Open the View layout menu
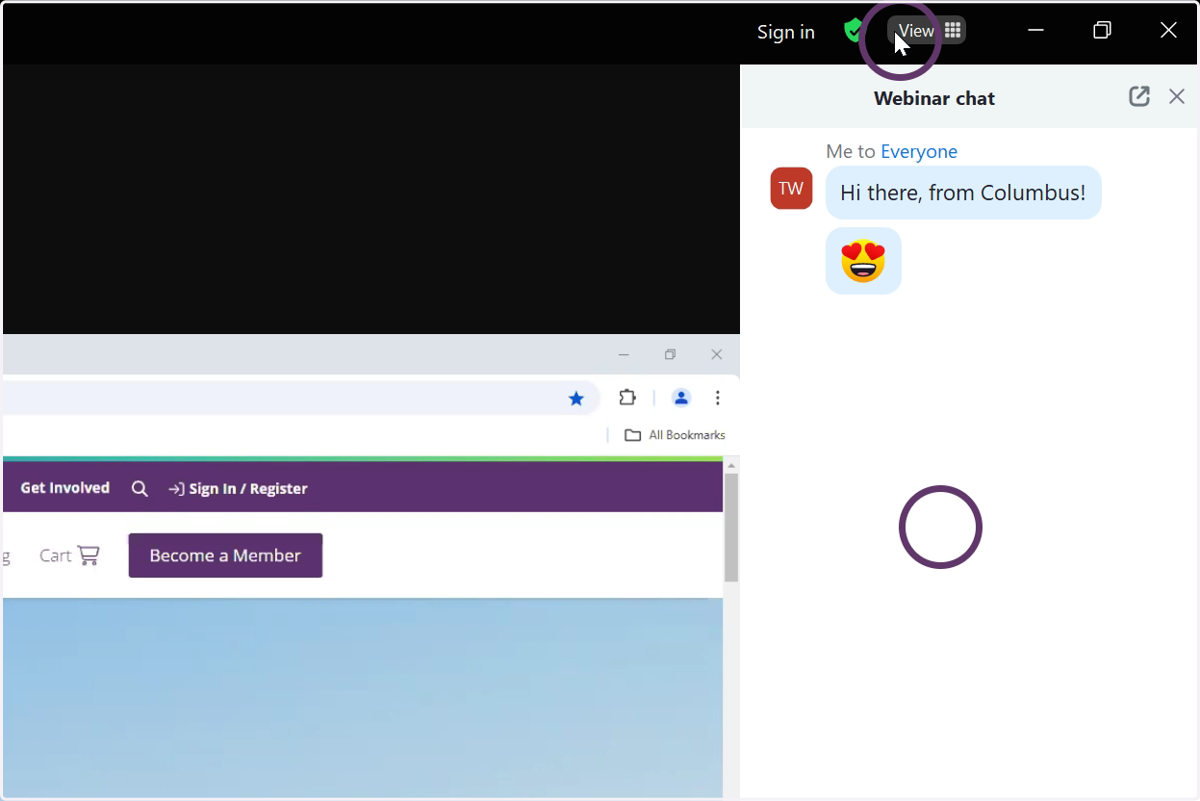1200x801 pixels. [927, 31]
